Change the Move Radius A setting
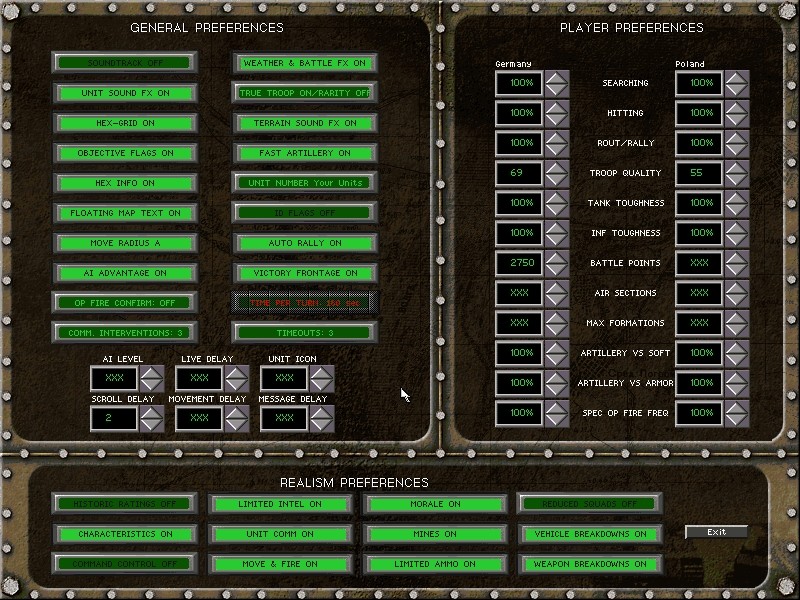This screenshot has height=600, width=800. tap(124, 243)
